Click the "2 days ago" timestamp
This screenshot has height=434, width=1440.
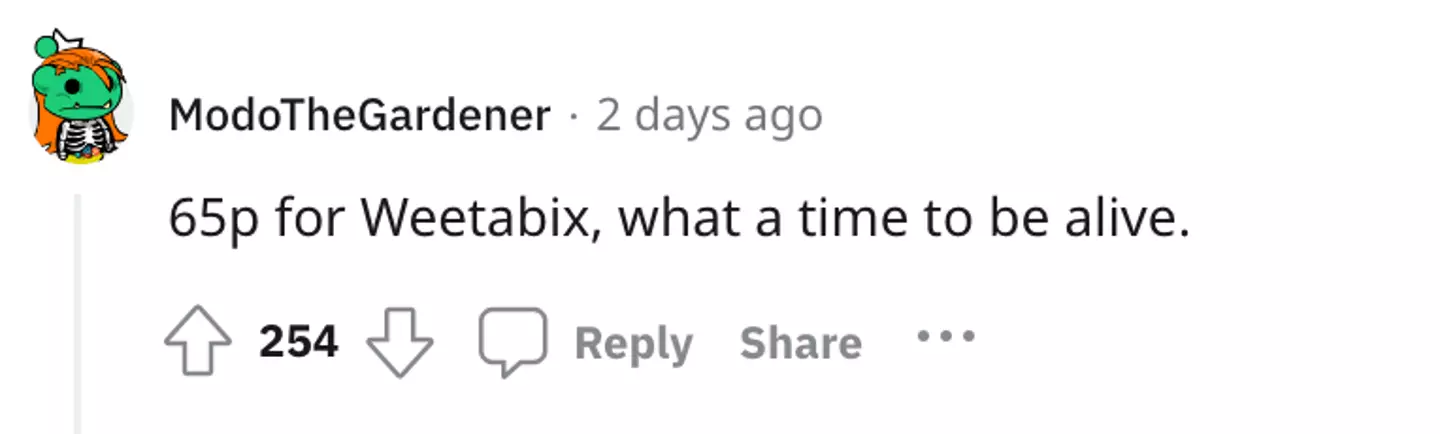[x=709, y=117]
